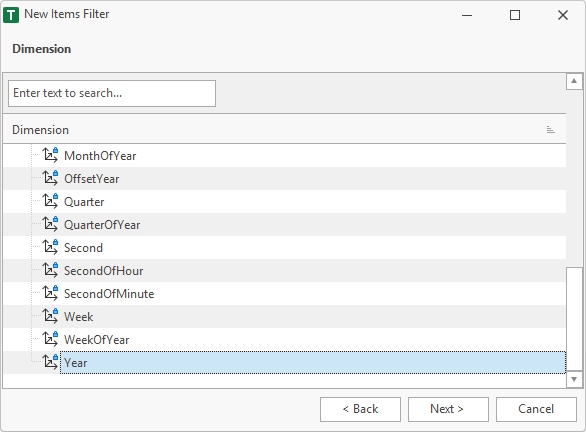The height and width of the screenshot is (432, 586).
Task: Click the OffsetYear dimension icon
Action: click(x=50, y=178)
